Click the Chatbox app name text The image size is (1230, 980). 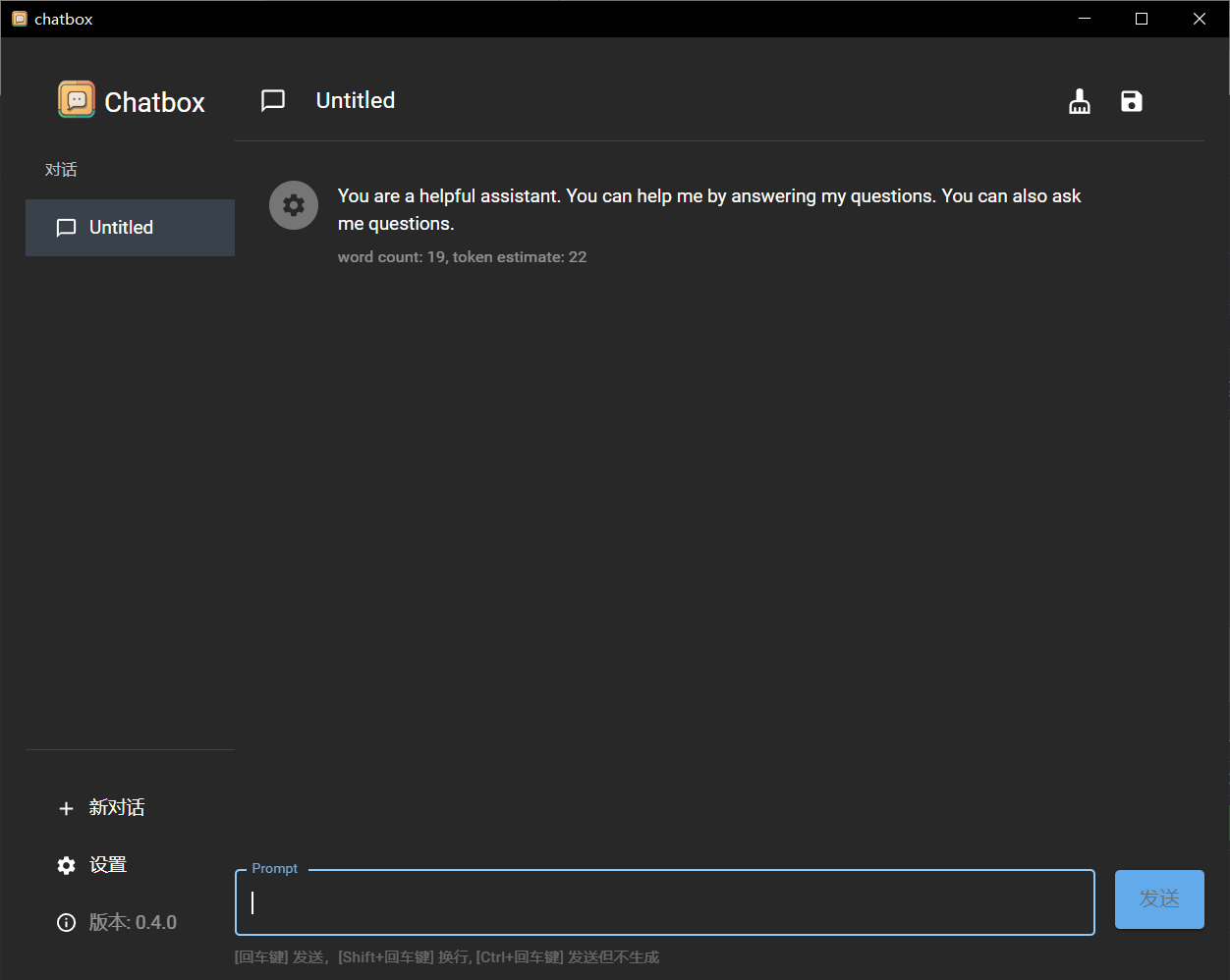pyautogui.click(x=155, y=102)
